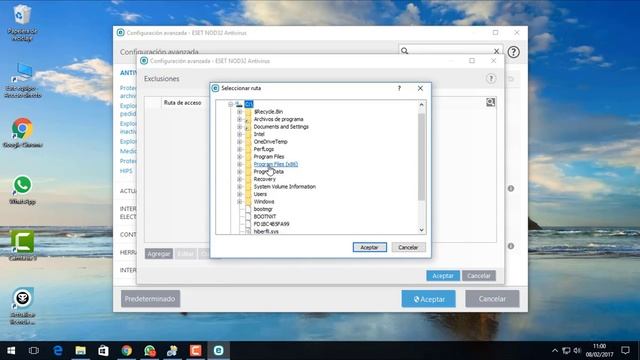Open Action Center notifications icon

click(x=625, y=351)
